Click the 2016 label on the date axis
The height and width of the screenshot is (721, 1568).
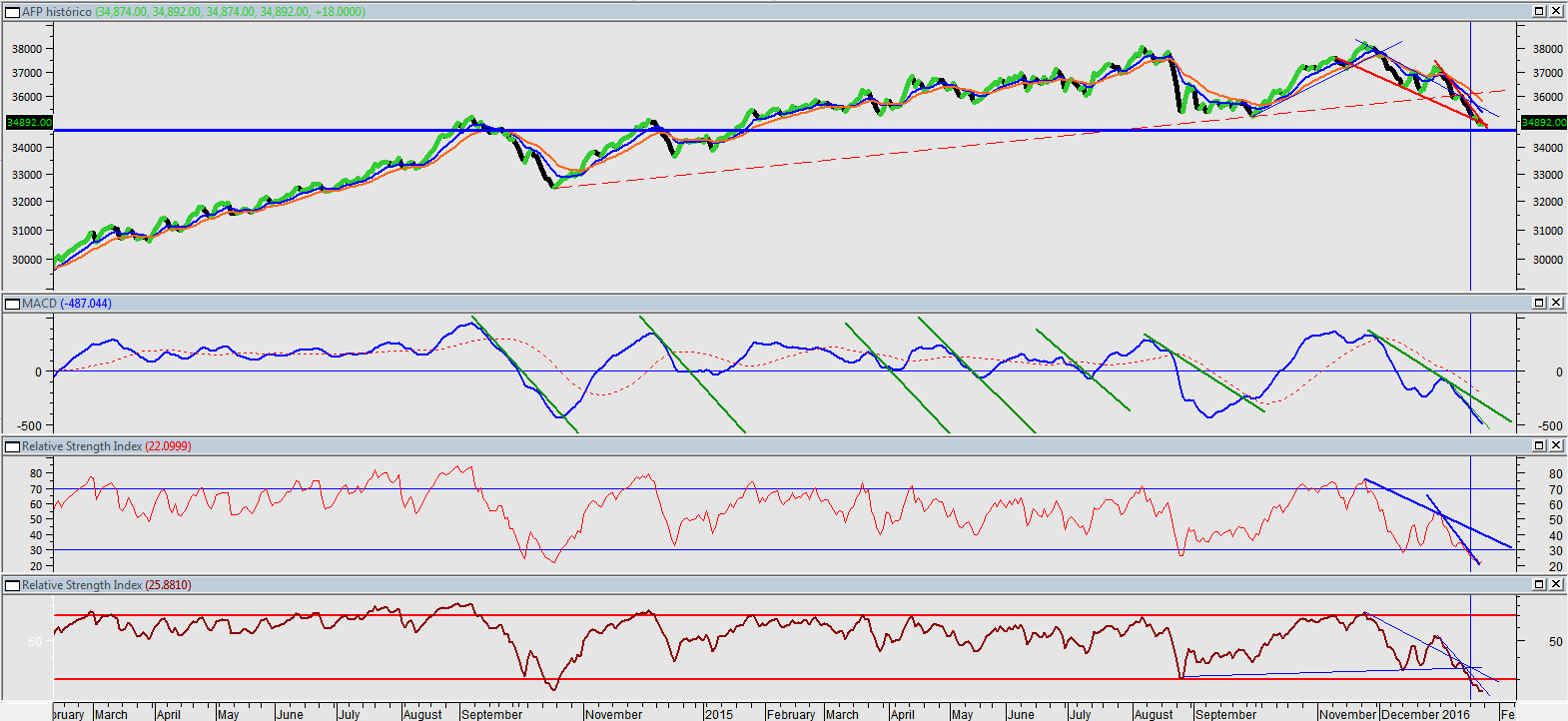1456,714
